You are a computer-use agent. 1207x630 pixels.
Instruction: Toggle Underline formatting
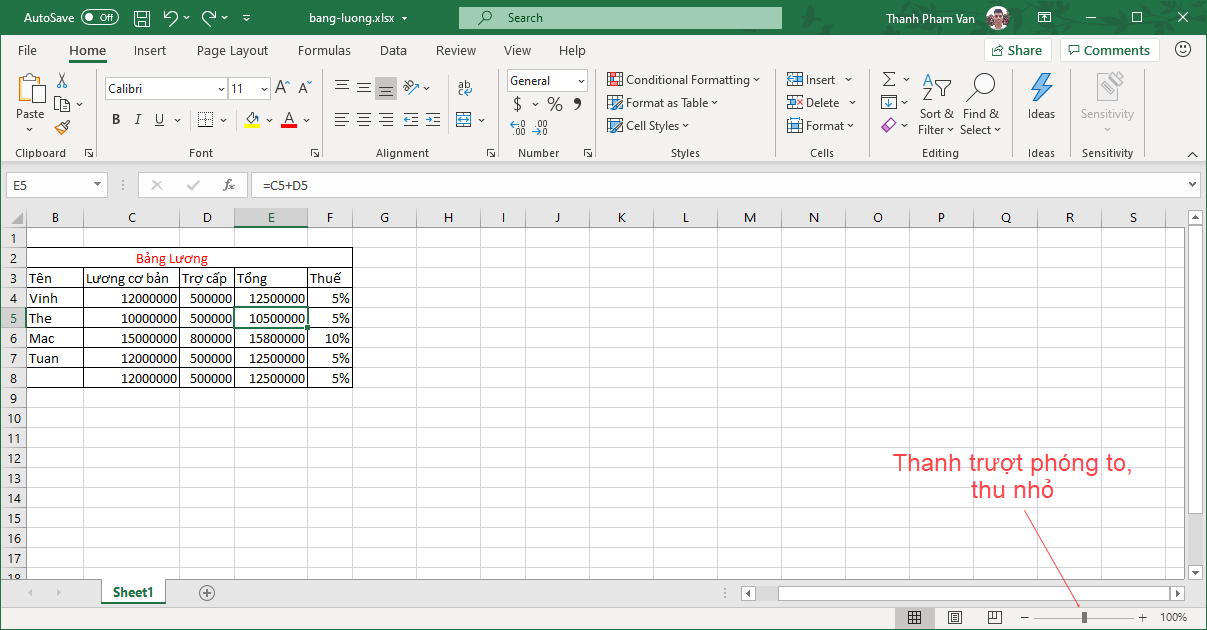point(160,120)
